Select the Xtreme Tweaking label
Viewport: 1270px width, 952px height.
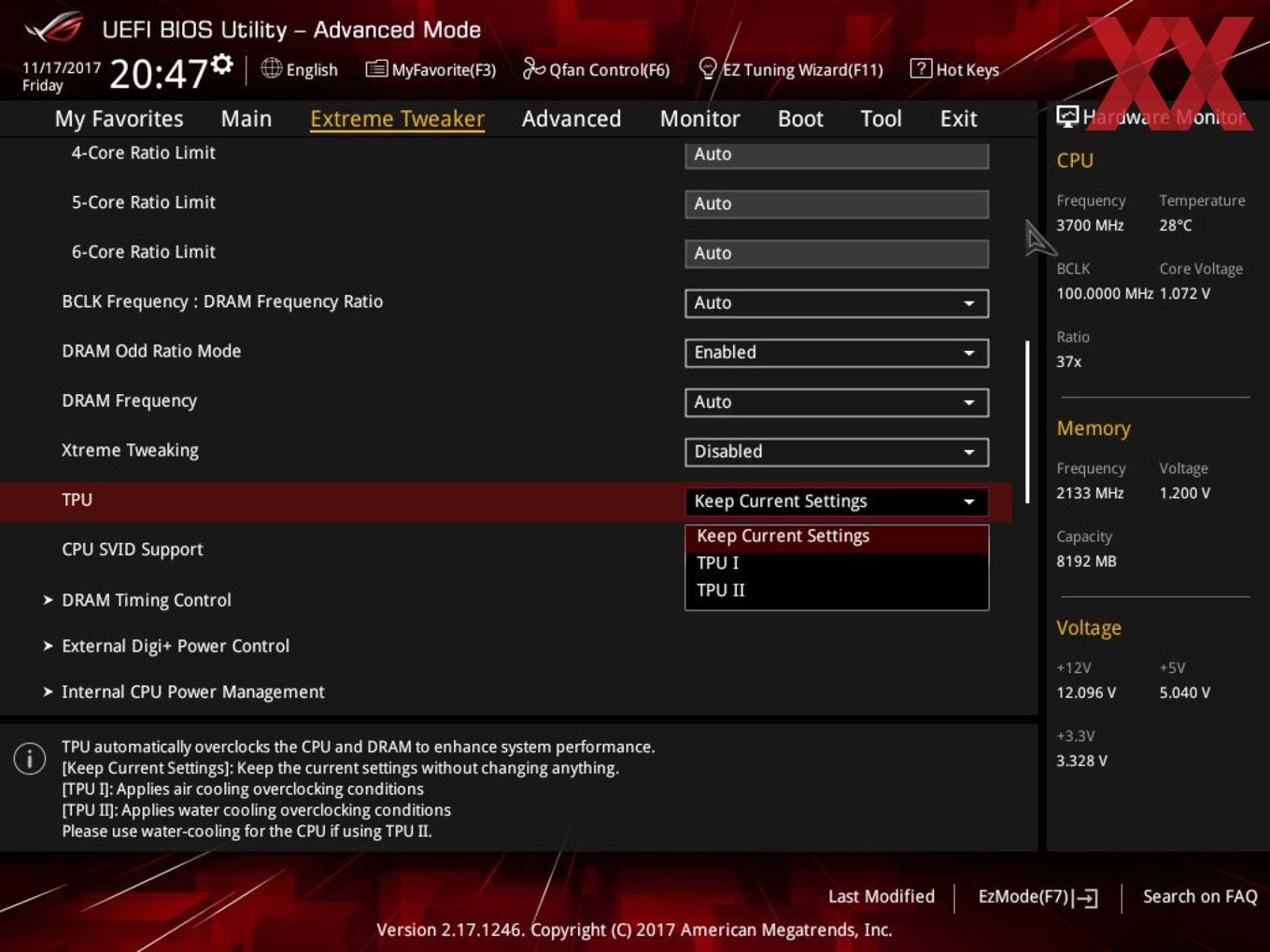coord(130,451)
